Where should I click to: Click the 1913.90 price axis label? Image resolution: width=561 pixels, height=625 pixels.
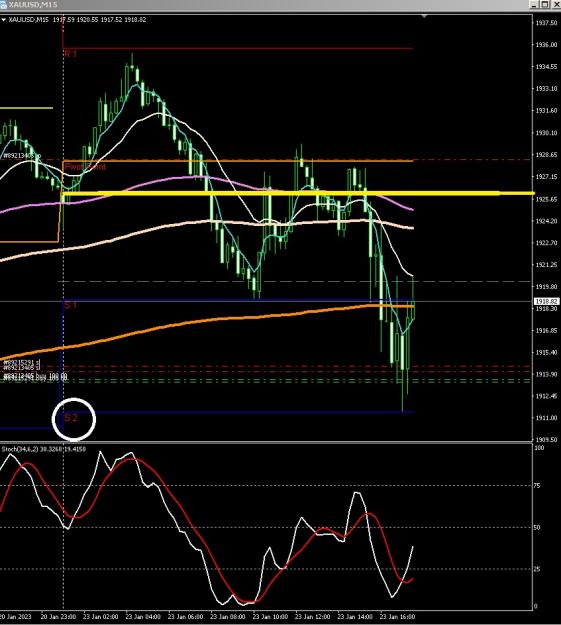point(546,374)
